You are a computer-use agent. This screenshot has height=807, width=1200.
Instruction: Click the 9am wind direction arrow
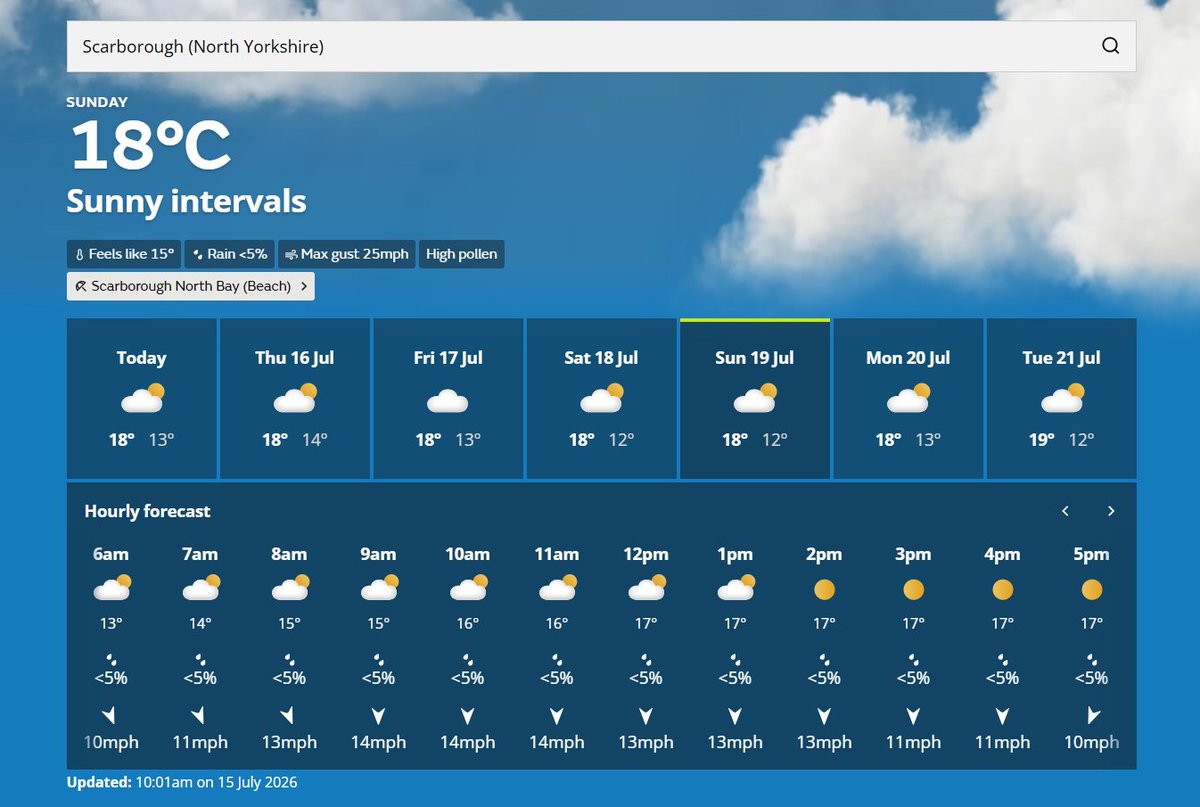[378, 716]
